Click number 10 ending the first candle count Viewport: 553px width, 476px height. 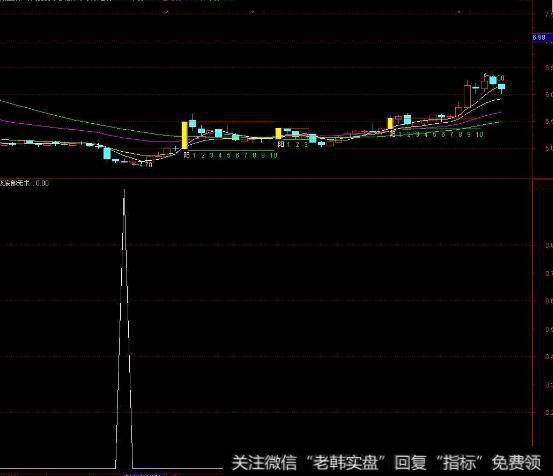(x=274, y=155)
